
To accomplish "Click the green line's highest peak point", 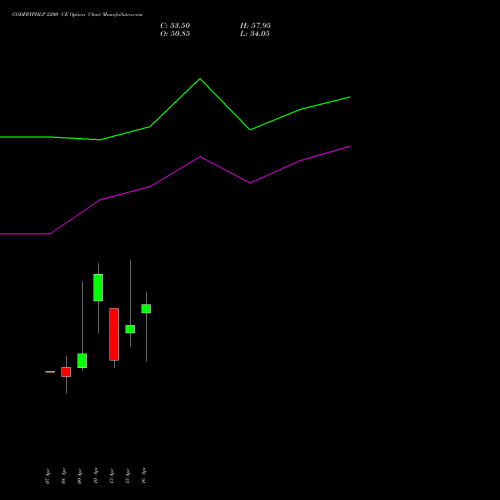I will 200,79.
